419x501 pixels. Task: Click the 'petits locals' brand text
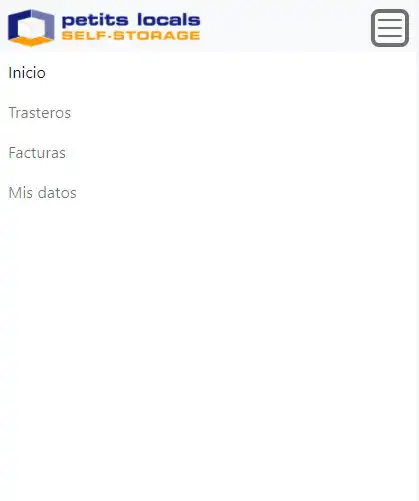point(131,20)
